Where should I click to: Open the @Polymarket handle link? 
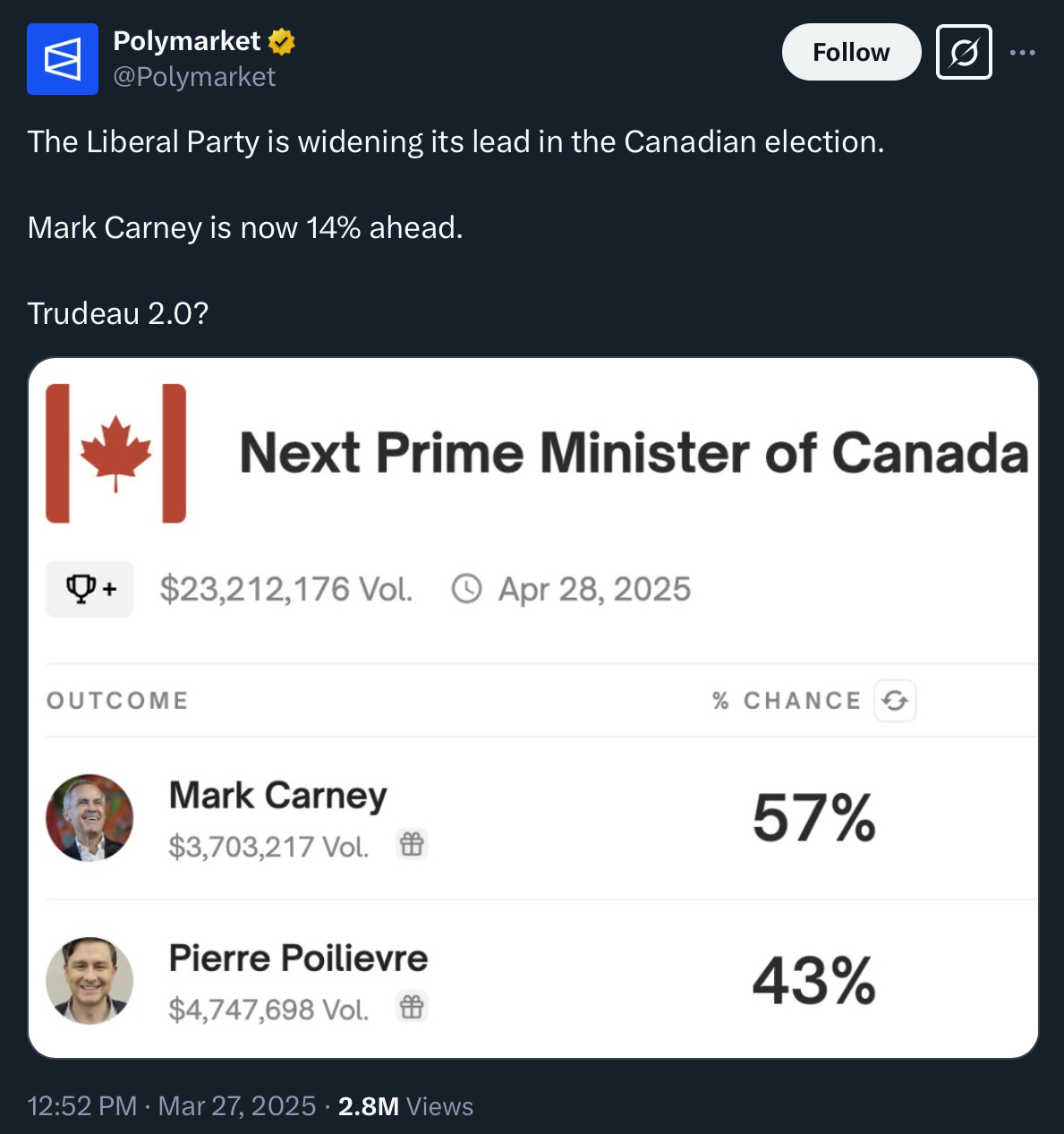click(194, 77)
